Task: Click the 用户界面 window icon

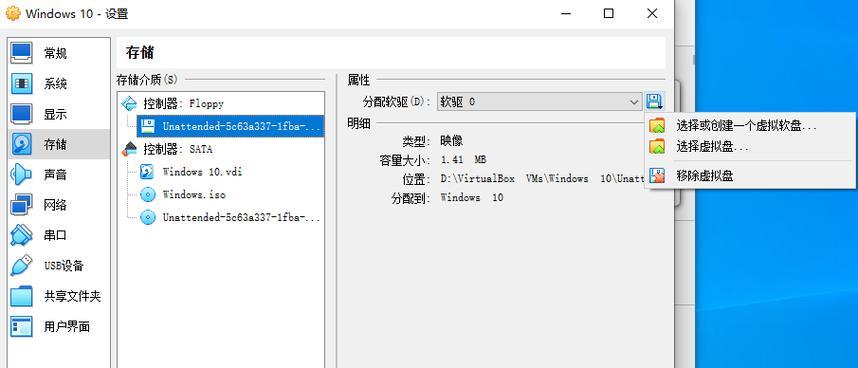Action: [x=21, y=327]
